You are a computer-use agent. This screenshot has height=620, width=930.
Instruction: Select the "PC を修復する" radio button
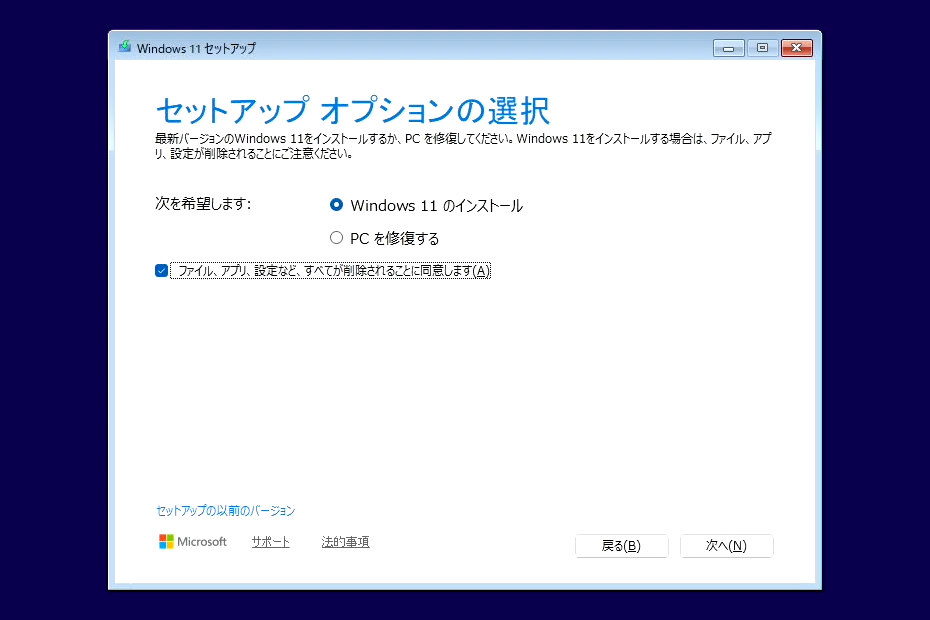(337, 237)
